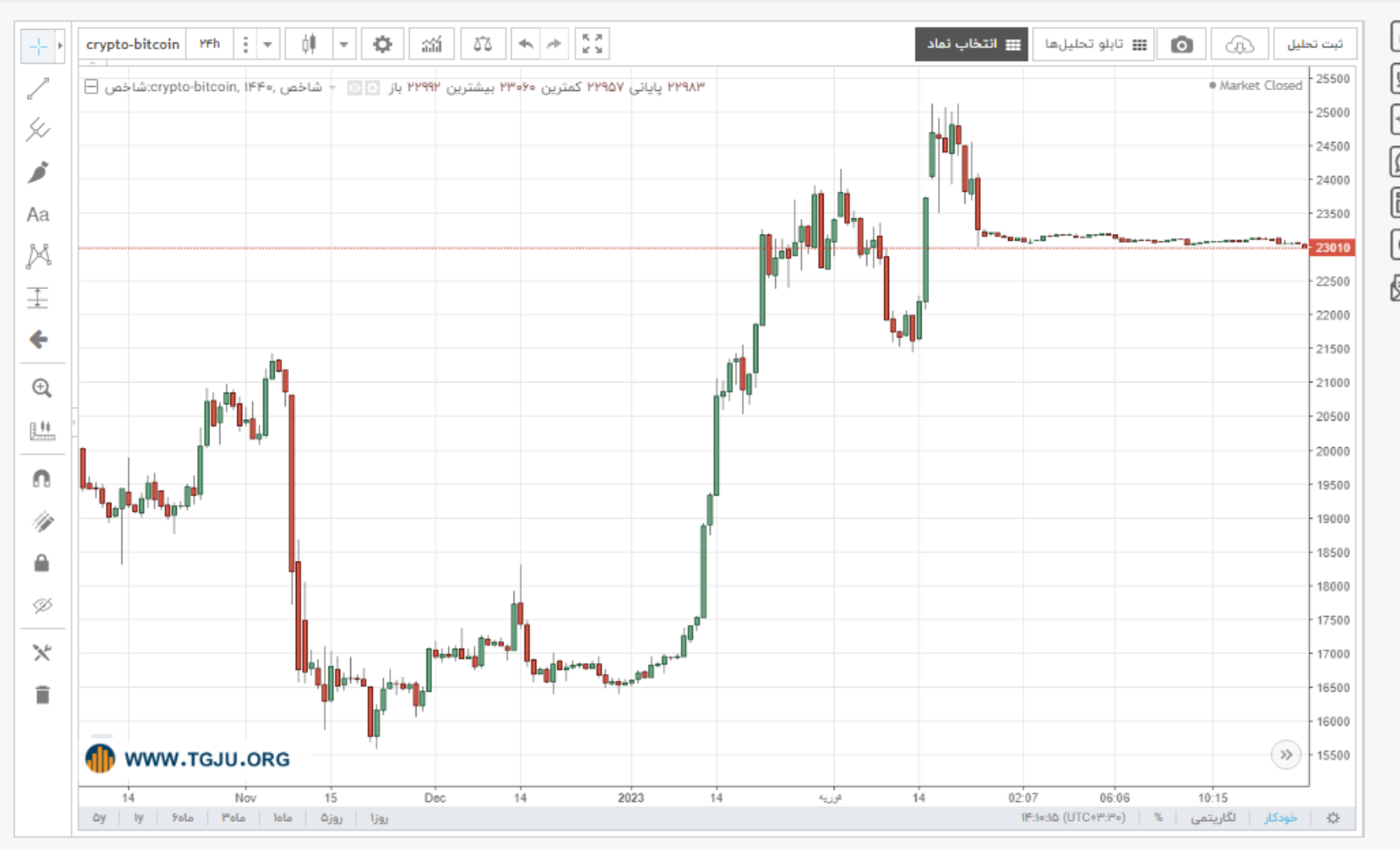
Task: Open chart properties gear in top toolbar
Action: (383, 44)
